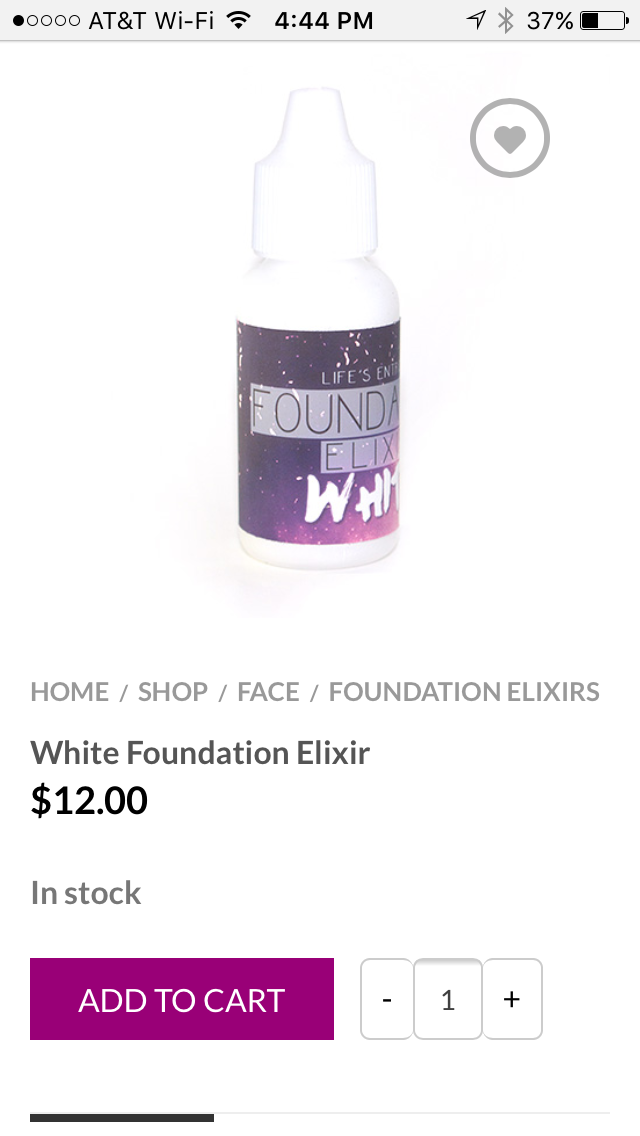
Task: Click the ADD TO CART button
Action: [x=182, y=999]
